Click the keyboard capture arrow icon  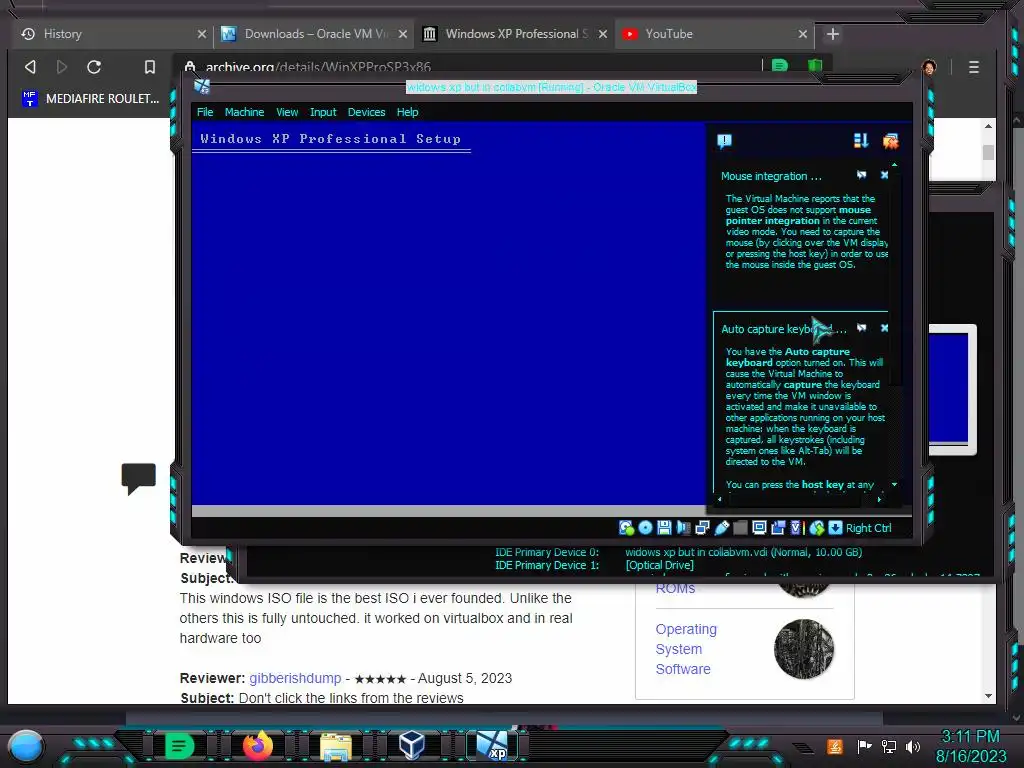835,528
